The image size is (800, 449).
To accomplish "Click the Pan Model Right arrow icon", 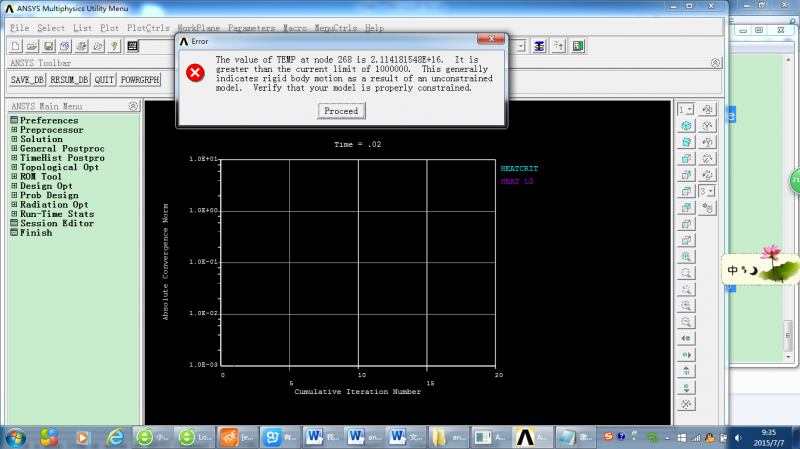I will click(x=686, y=355).
